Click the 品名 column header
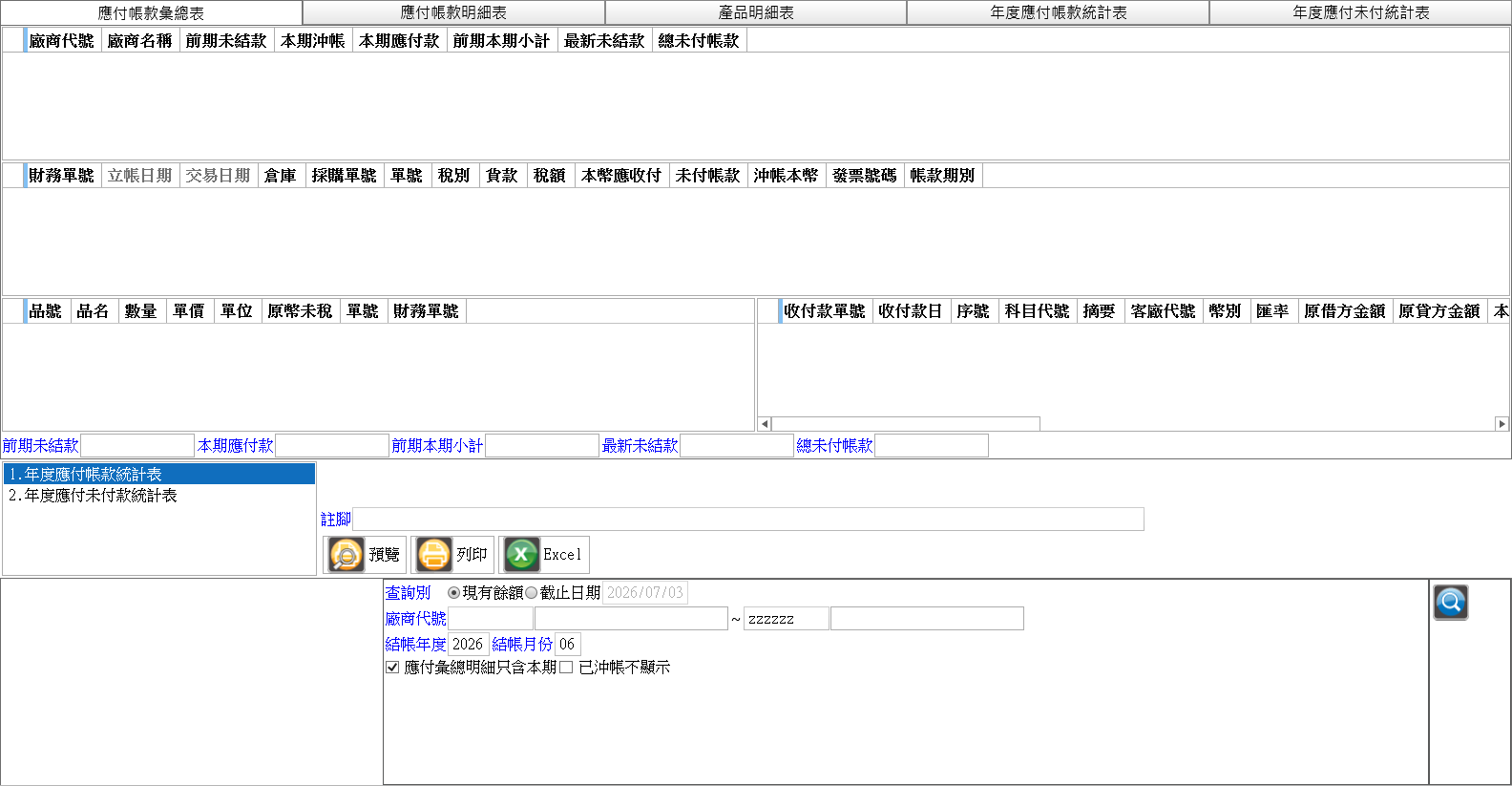 pyautogui.click(x=94, y=311)
